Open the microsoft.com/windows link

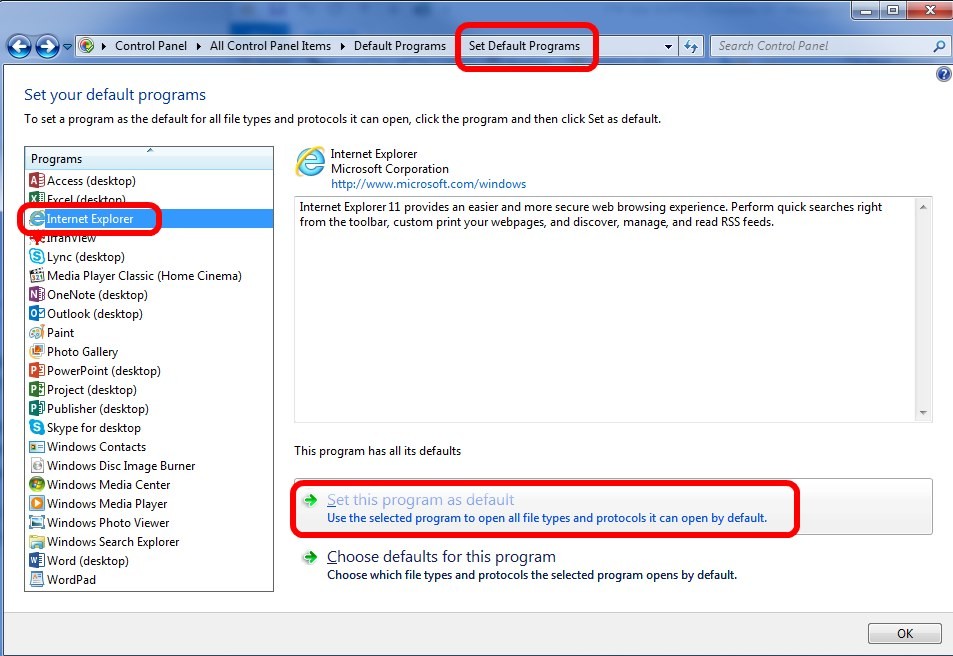[x=428, y=184]
